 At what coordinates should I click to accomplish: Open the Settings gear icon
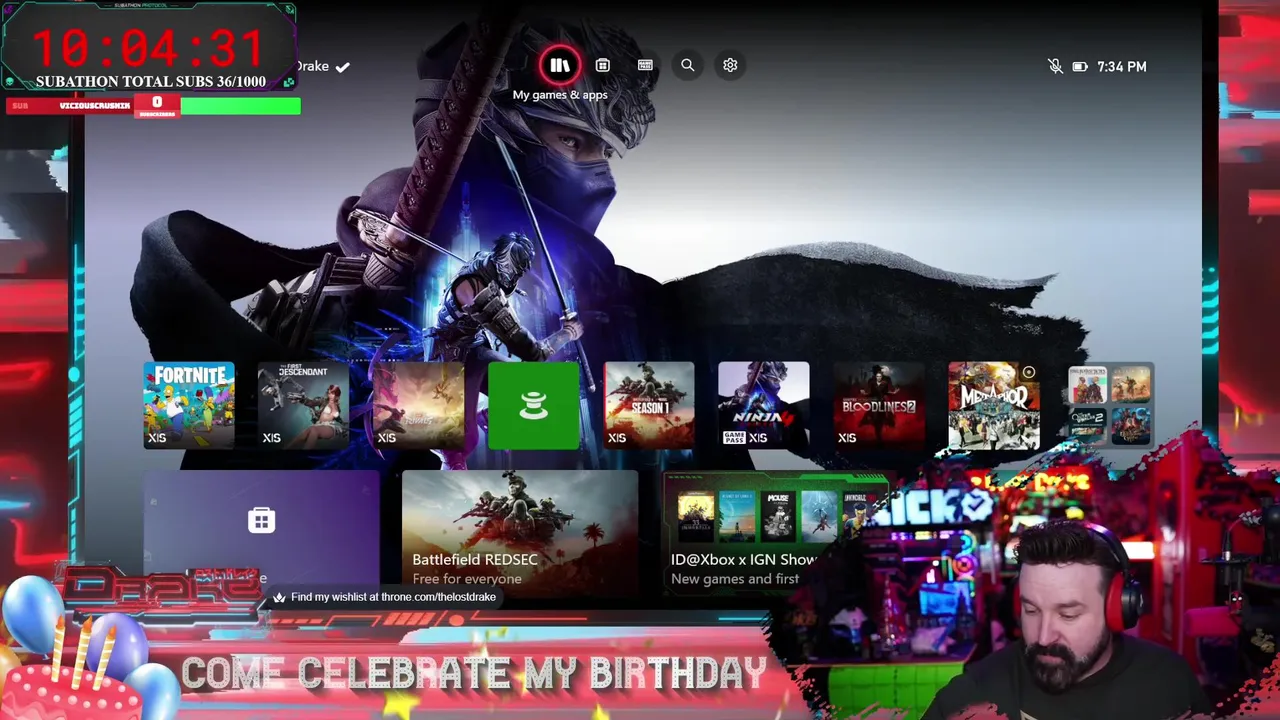(x=730, y=65)
